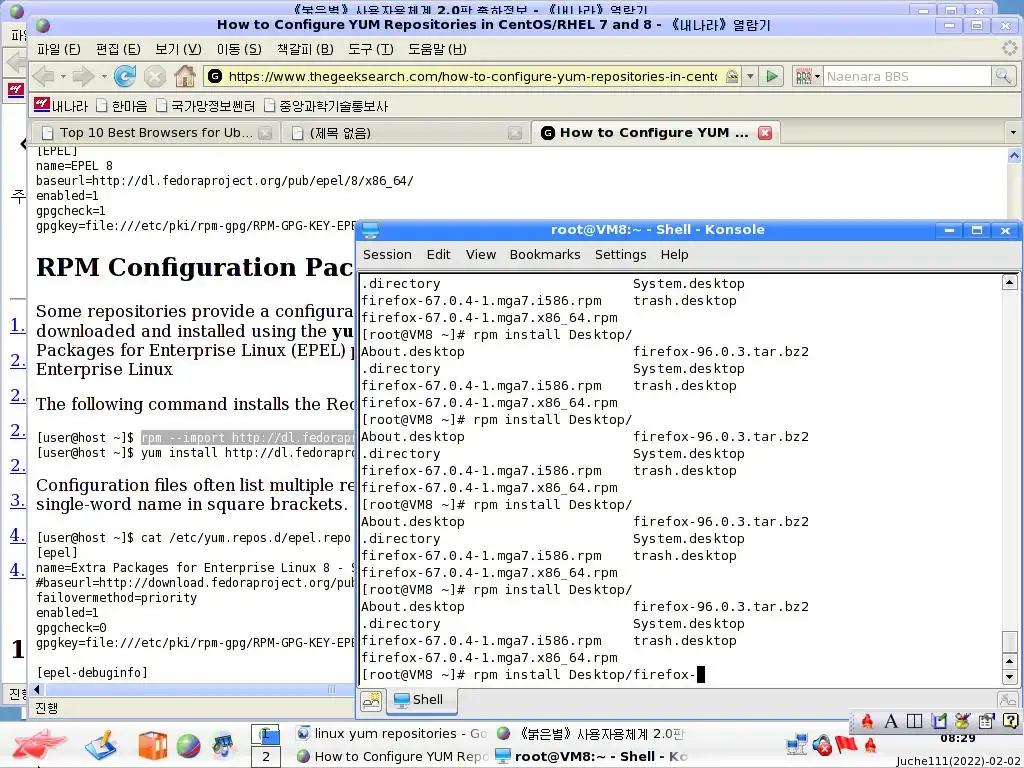Open the Konsole Settings menu
The image size is (1024, 768).
[x=620, y=255]
